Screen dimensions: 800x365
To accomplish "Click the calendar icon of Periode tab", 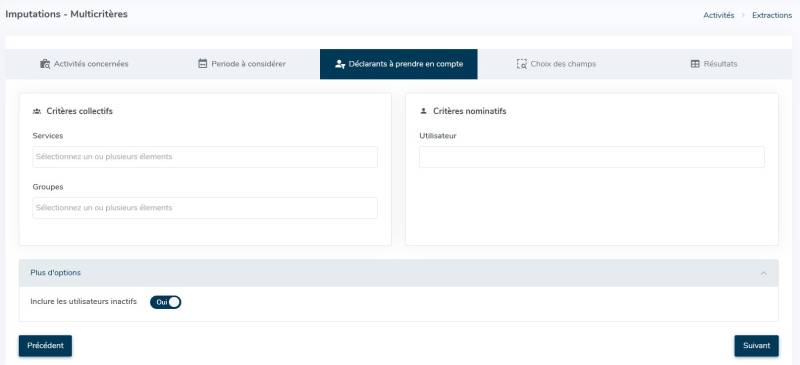I will click(x=203, y=64).
